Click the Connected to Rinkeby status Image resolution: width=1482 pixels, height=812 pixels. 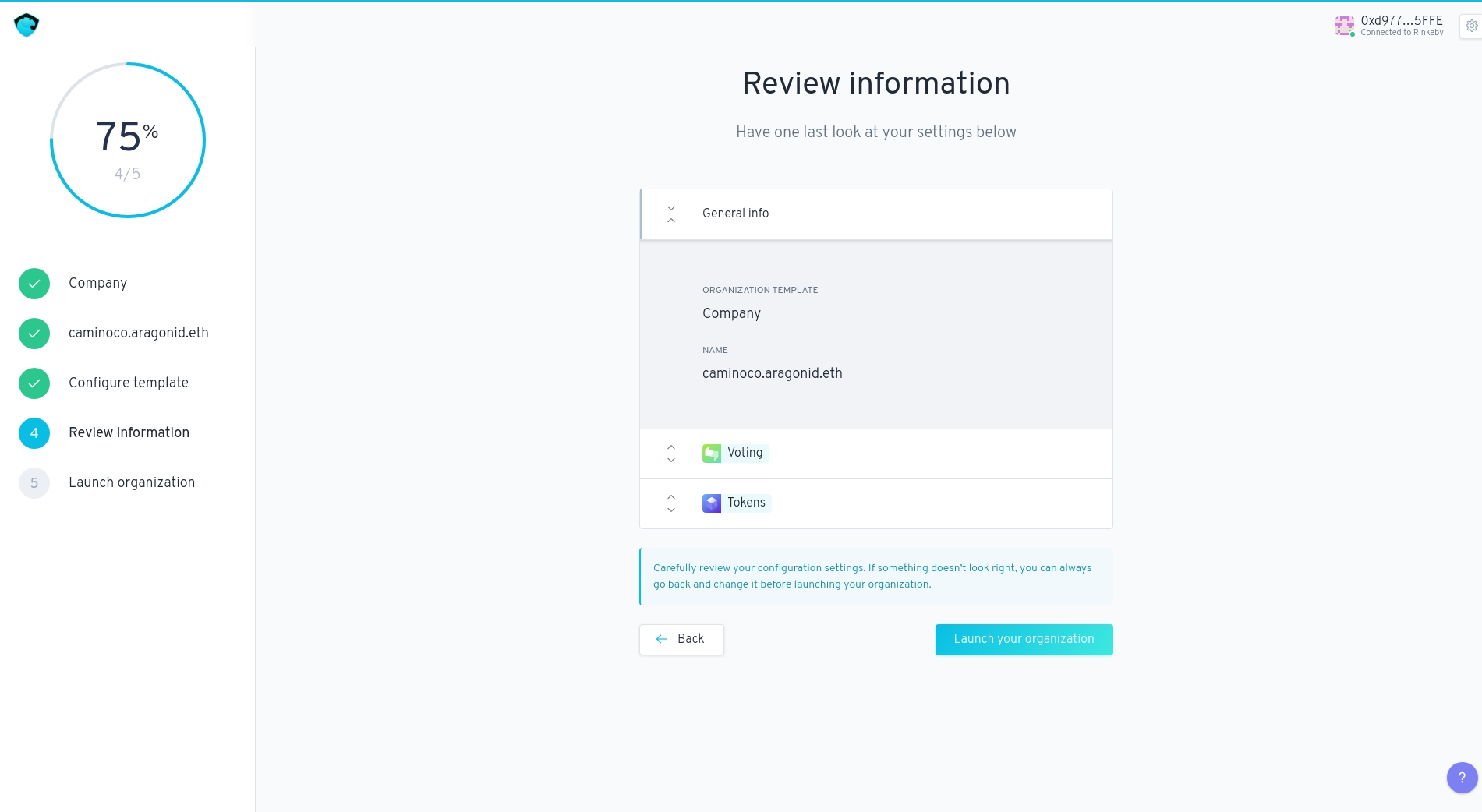[x=1402, y=33]
